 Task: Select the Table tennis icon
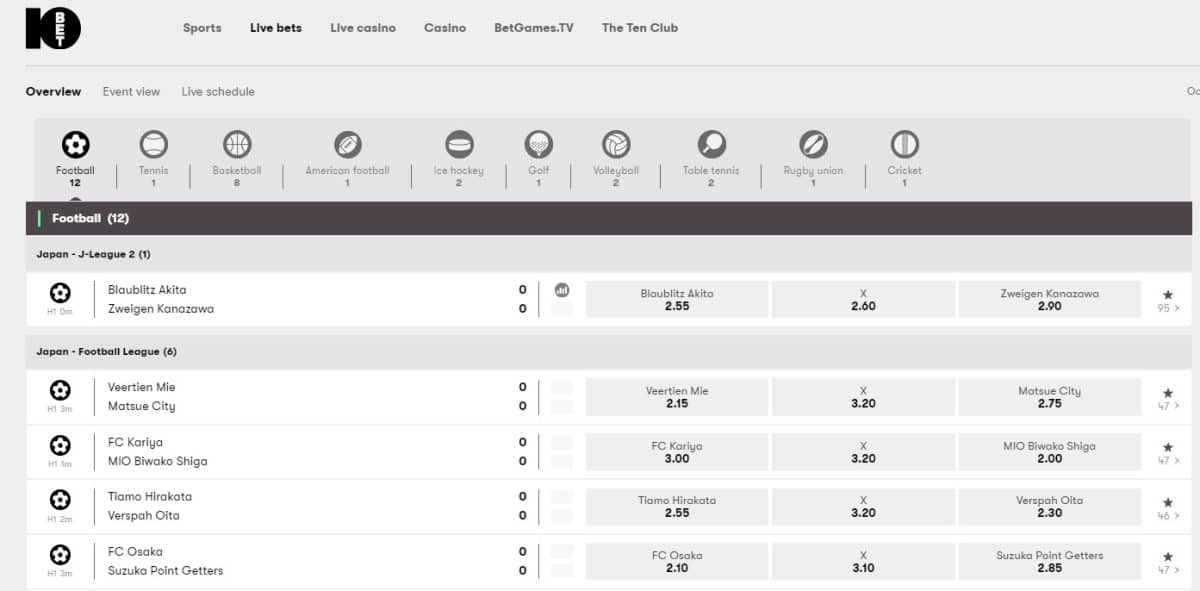711,146
